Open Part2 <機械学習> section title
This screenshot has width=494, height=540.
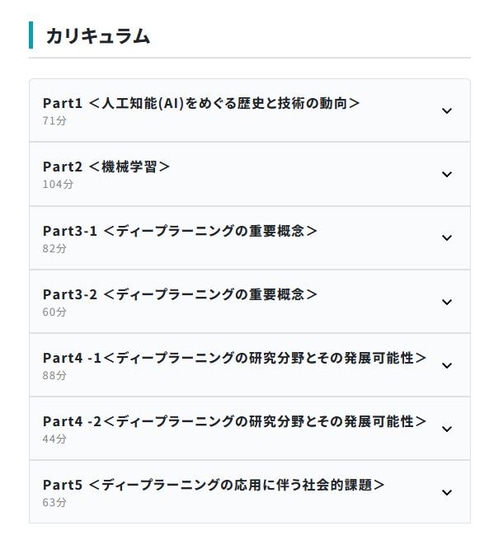(106, 167)
